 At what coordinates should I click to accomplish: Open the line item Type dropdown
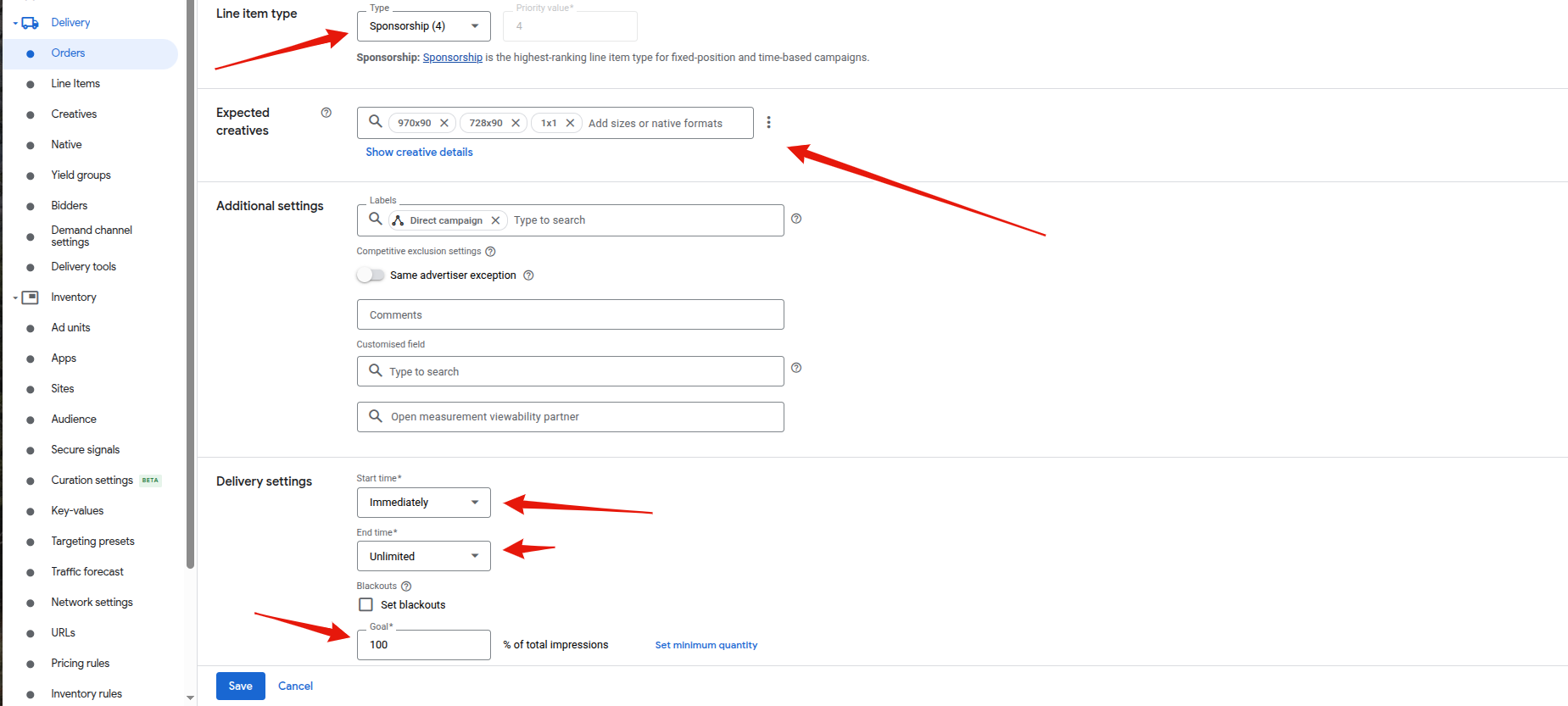pyautogui.click(x=423, y=26)
